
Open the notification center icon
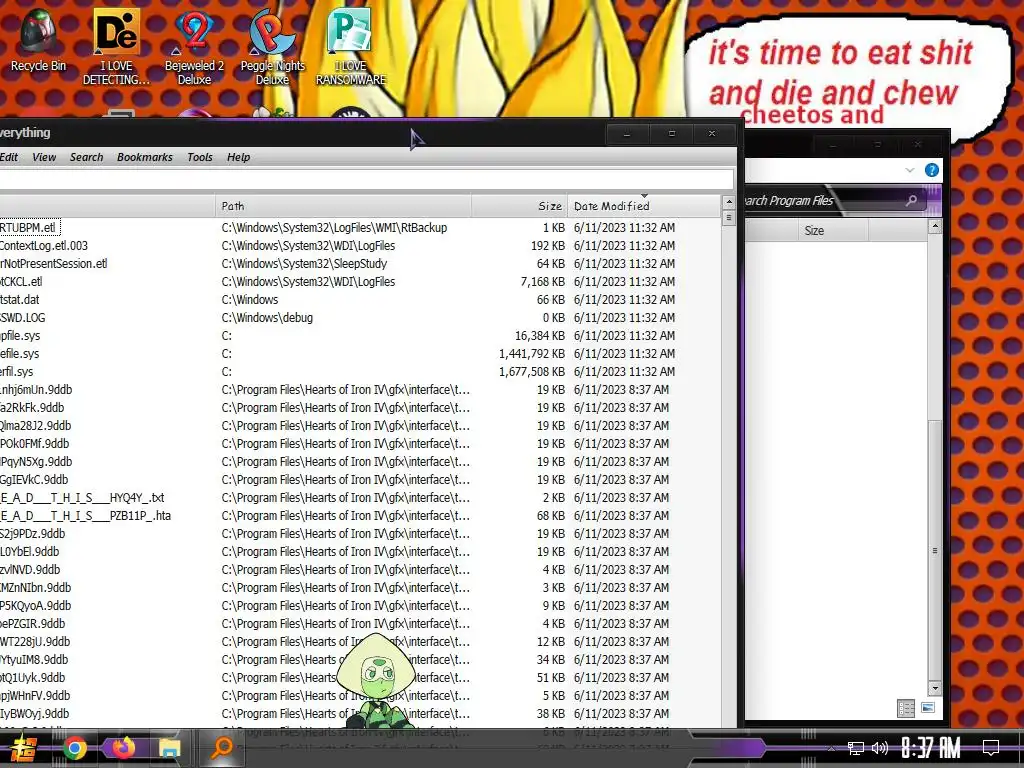991,748
